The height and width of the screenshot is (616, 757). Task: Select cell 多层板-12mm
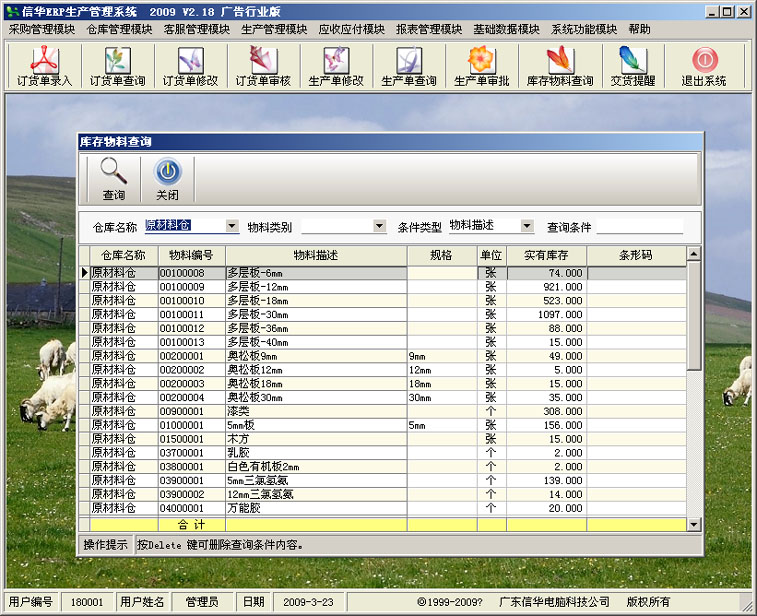coord(316,287)
